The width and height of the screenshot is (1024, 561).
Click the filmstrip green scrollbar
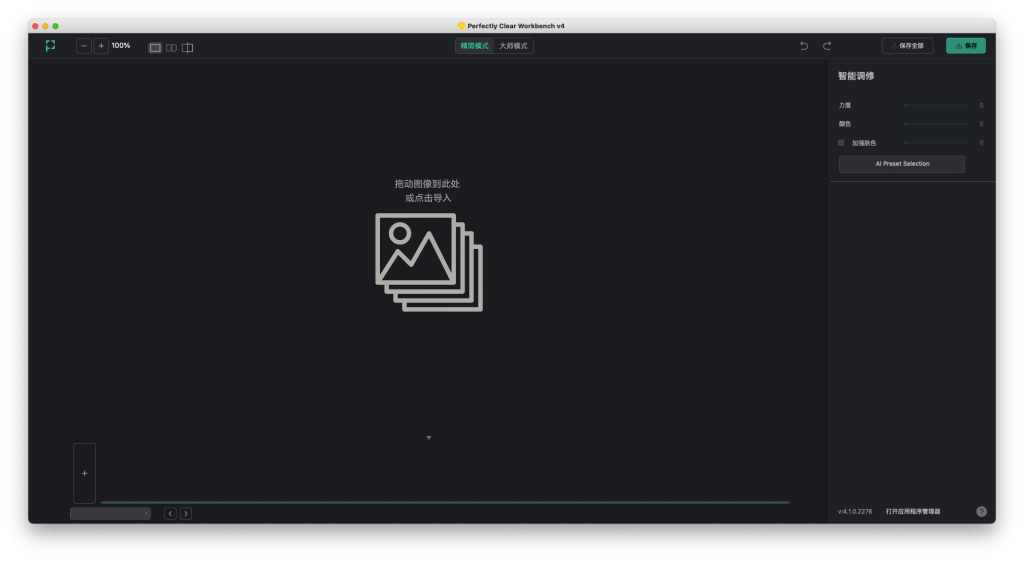pyautogui.click(x=445, y=502)
